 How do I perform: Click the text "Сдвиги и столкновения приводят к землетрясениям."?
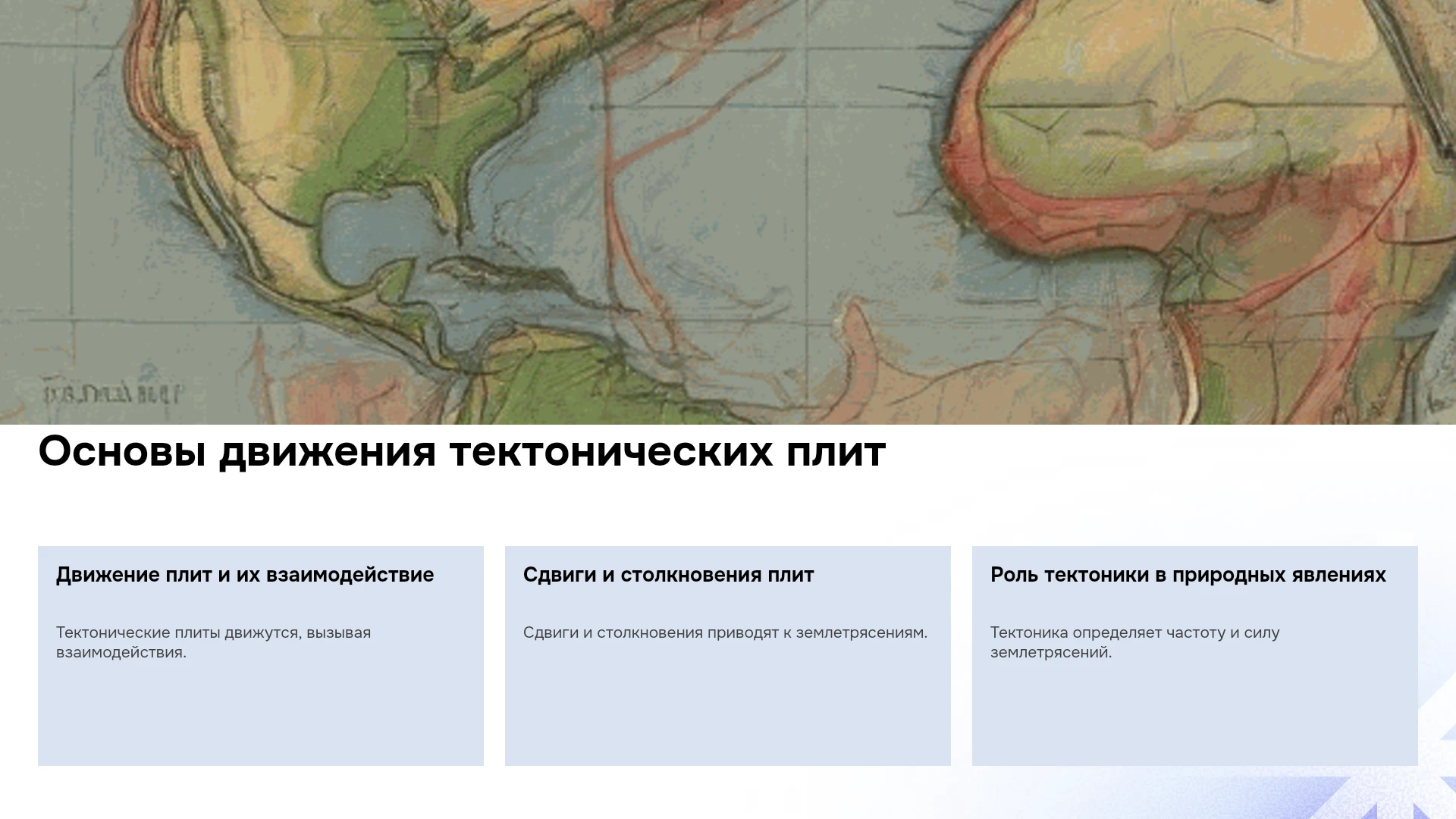725,632
